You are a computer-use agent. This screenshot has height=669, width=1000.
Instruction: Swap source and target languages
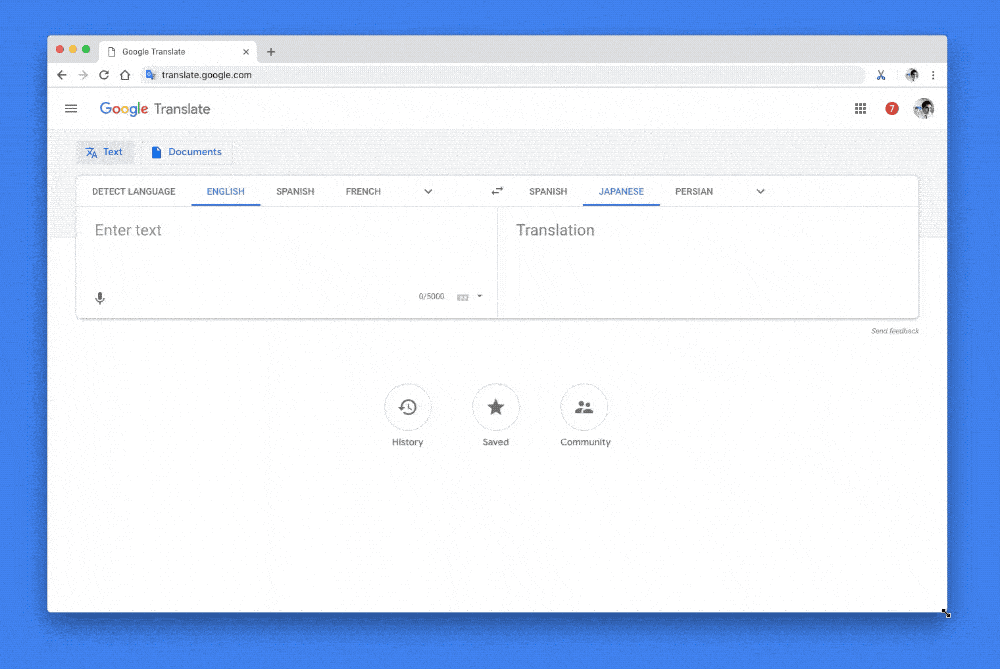pos(497,191)
